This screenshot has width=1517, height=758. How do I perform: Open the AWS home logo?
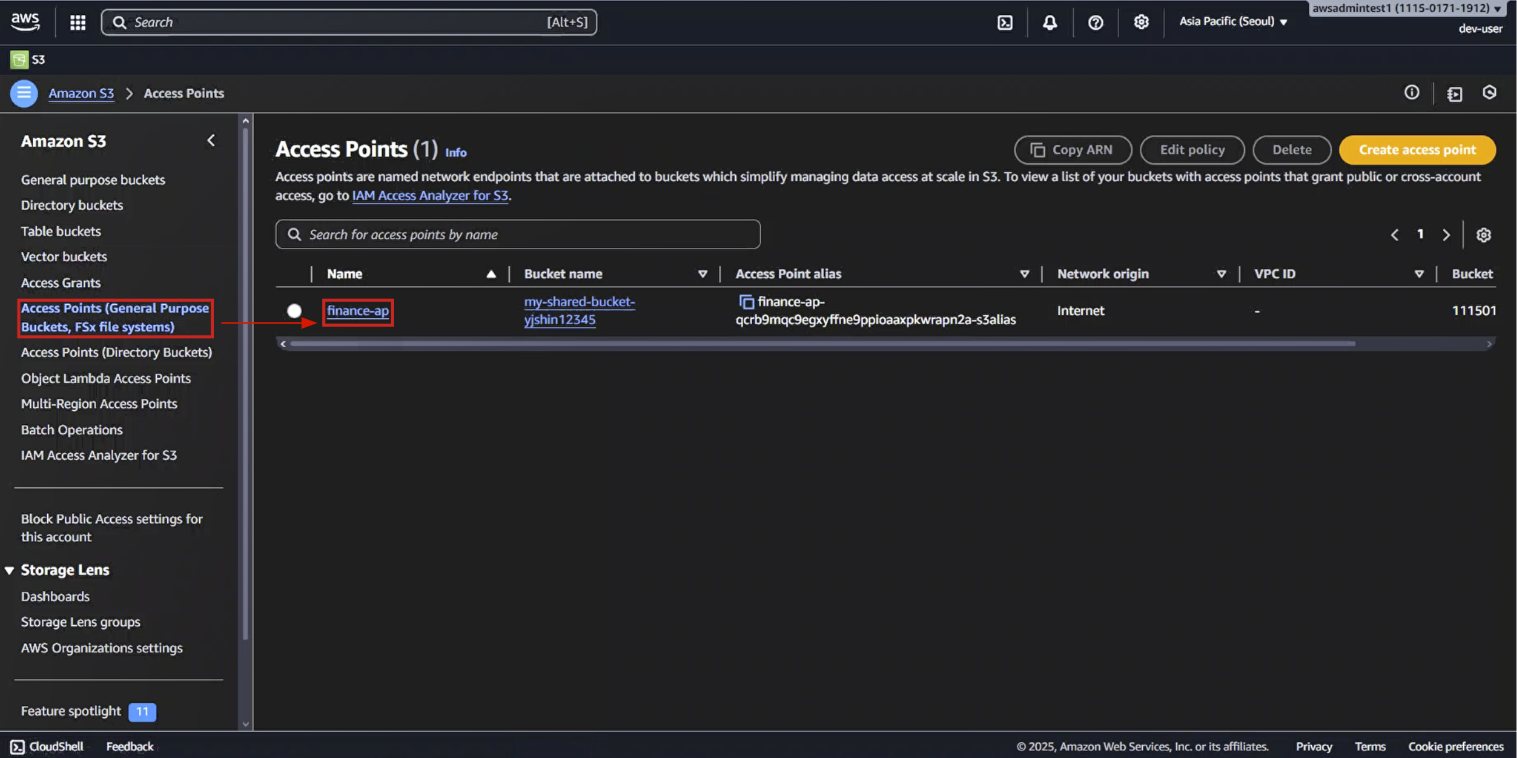(25, 22)
